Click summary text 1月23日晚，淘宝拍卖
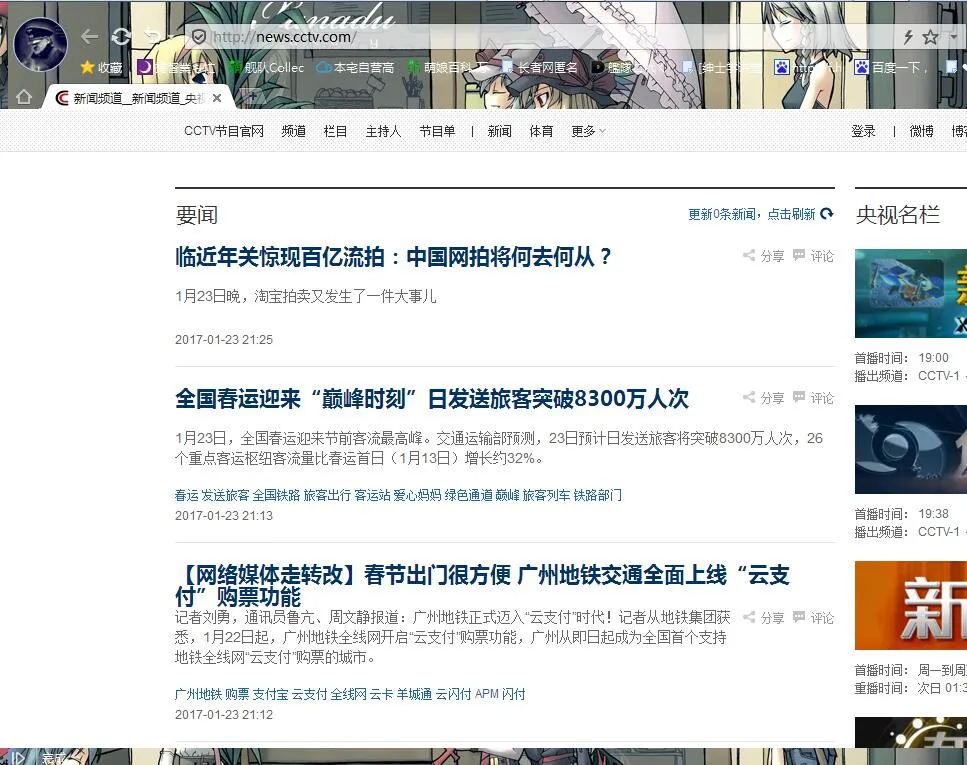 tap(306, 297)
